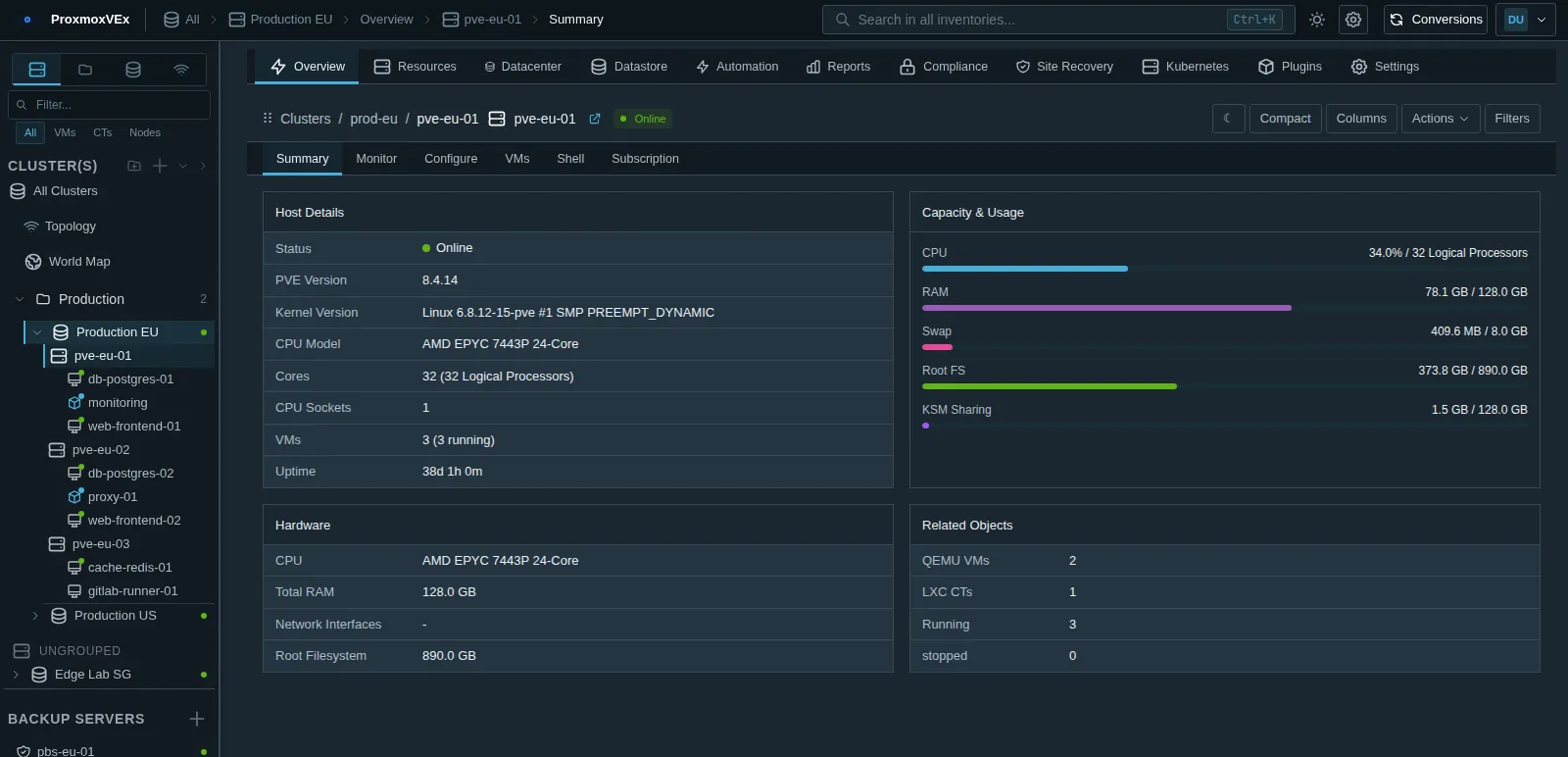Go to the Datastore section

(629, 67)
